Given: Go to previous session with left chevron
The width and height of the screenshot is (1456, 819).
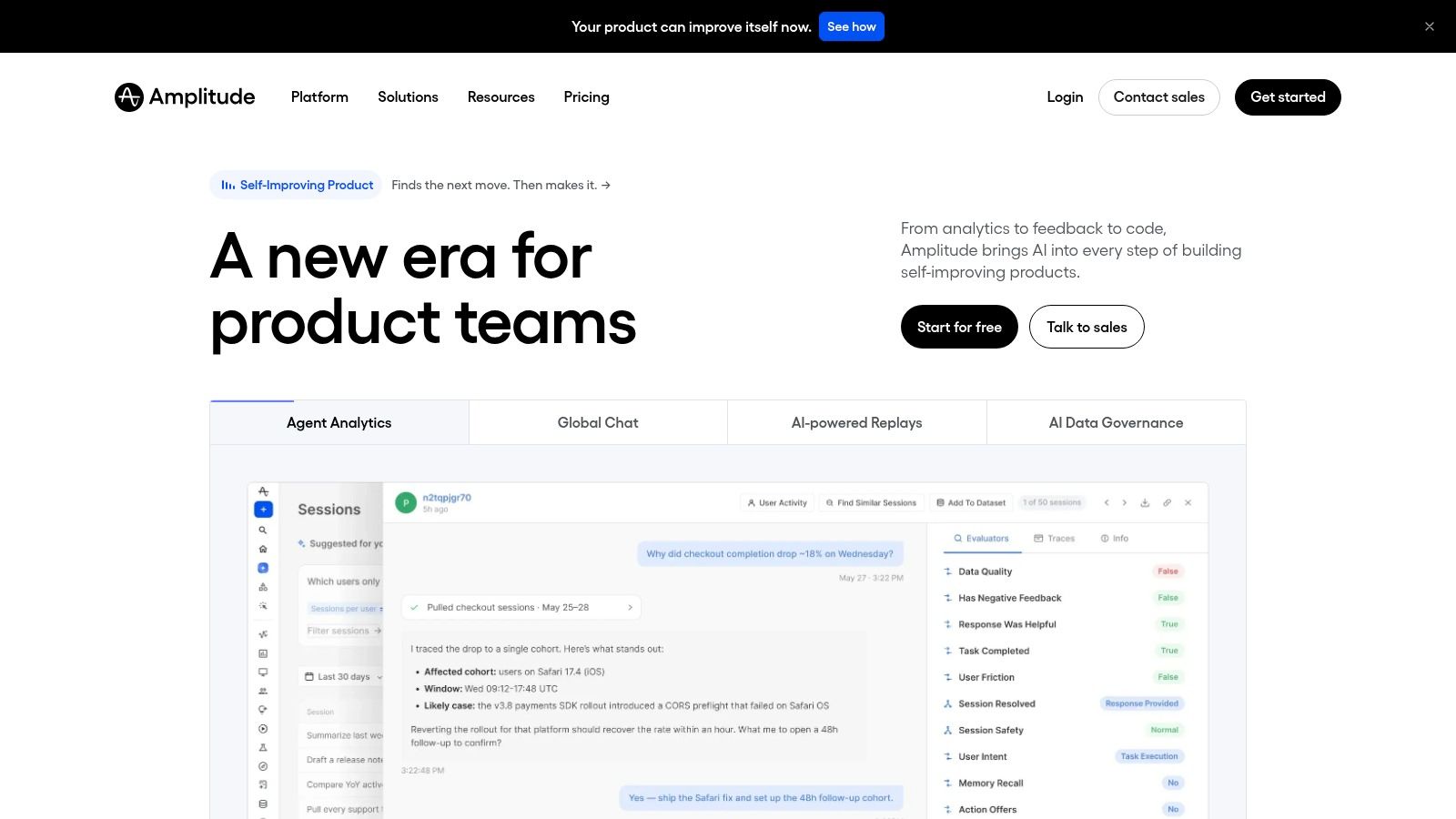Looking at the screenshot, I should (x=1107, y=502).
